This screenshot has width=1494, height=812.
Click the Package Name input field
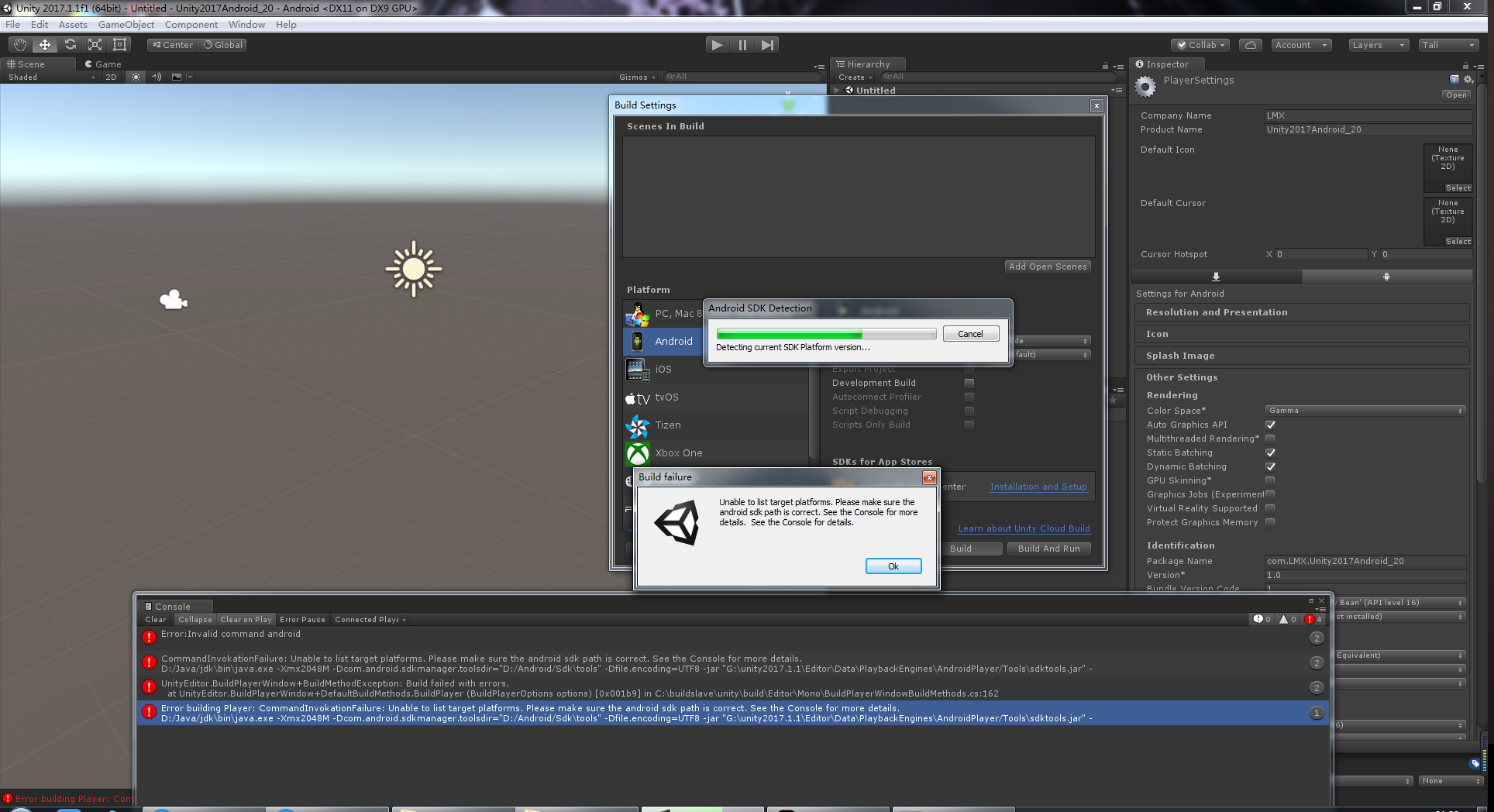pos(1365,561)
